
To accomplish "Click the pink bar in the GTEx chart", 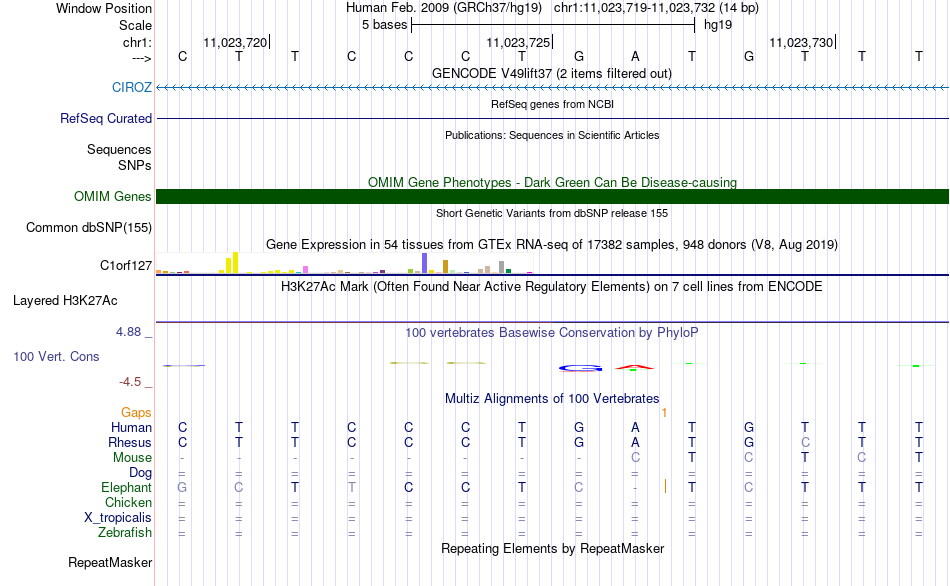I will coord(306,270).
